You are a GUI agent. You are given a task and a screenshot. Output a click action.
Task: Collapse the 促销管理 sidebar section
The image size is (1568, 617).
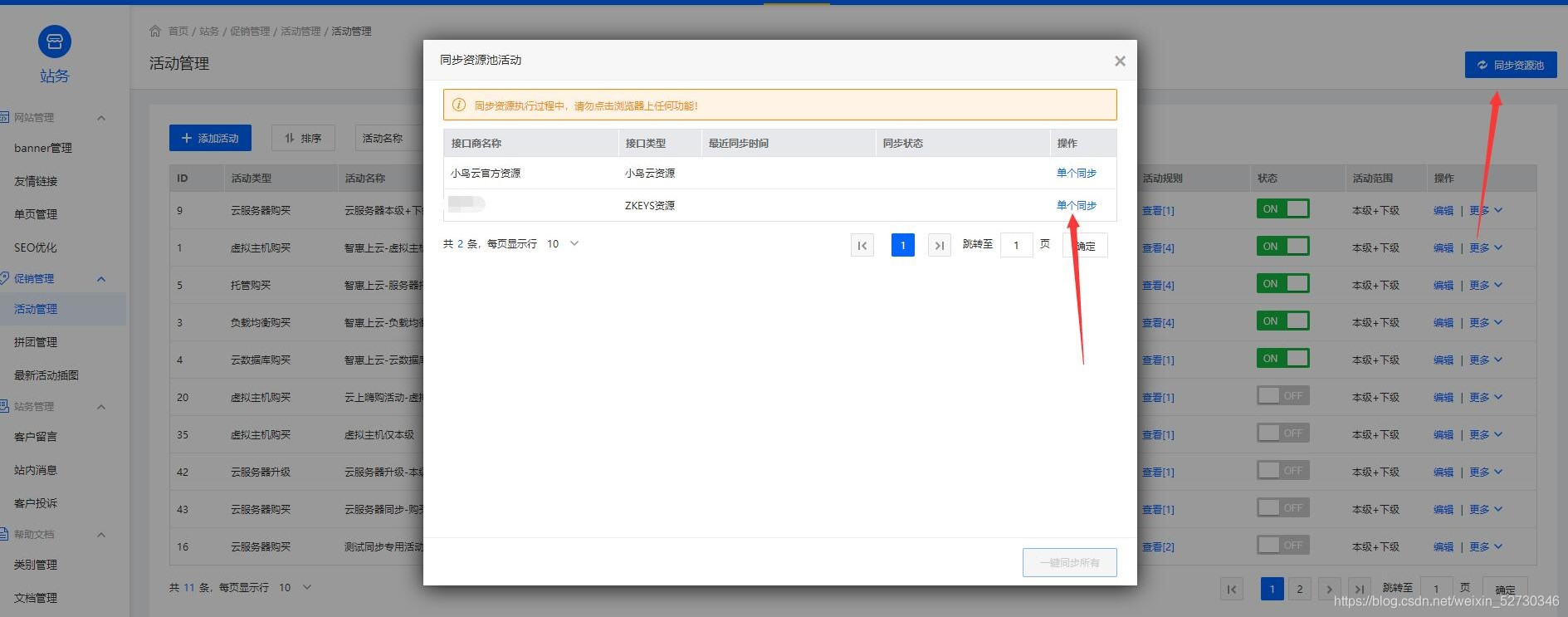click(101, 279)
